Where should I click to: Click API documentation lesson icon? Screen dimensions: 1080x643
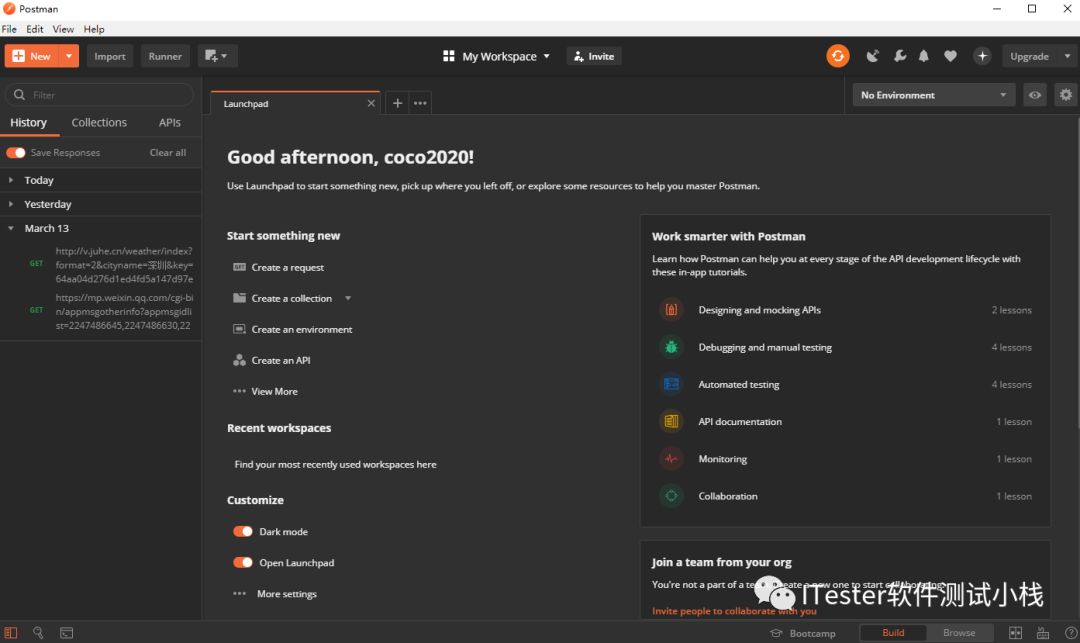point(671,421)
